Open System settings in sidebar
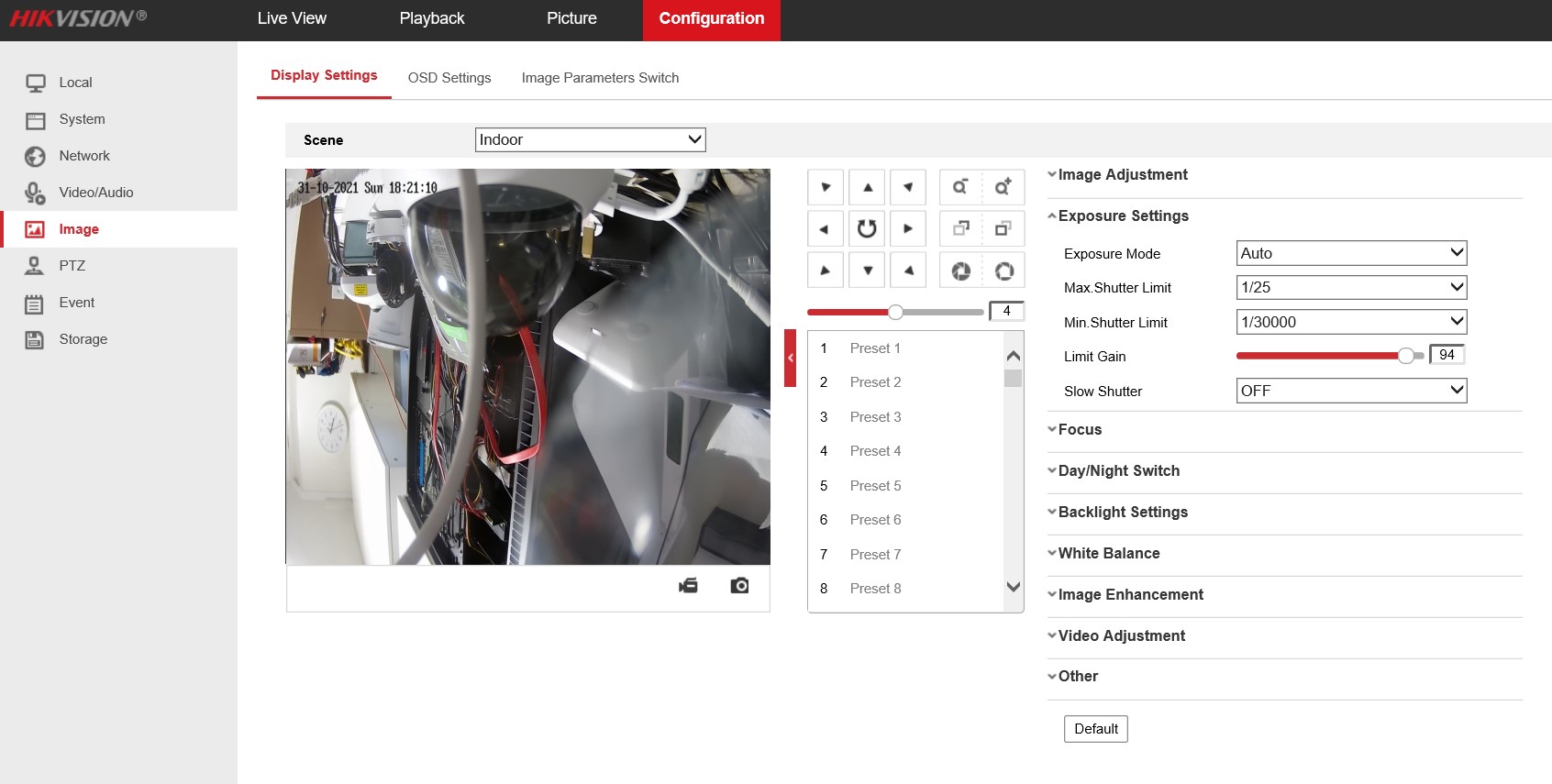 click(118, 119)
